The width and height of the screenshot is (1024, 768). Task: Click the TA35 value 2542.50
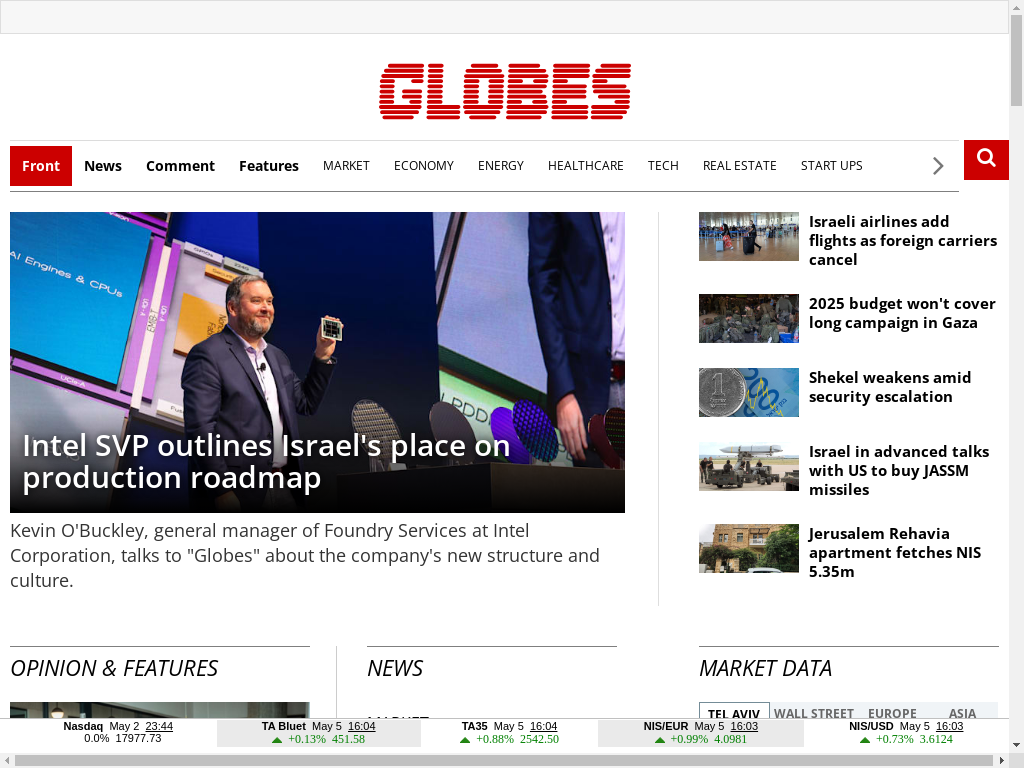point(539,739)
